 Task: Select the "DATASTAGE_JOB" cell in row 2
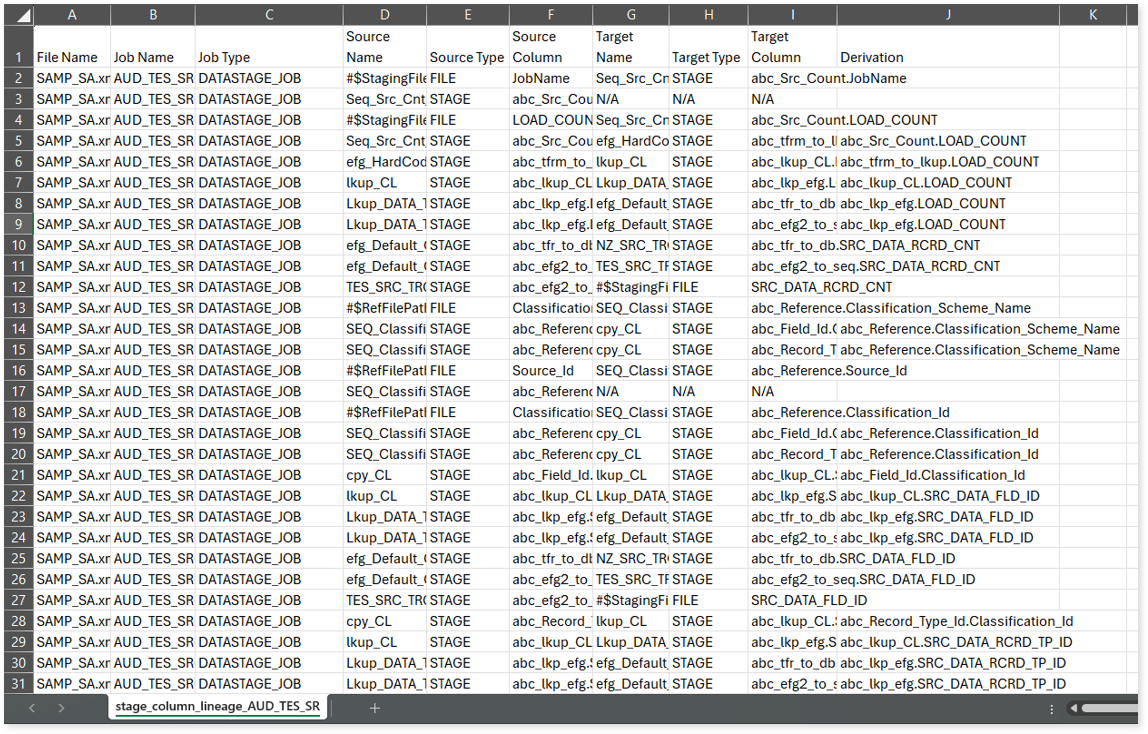tap(269, 78)
